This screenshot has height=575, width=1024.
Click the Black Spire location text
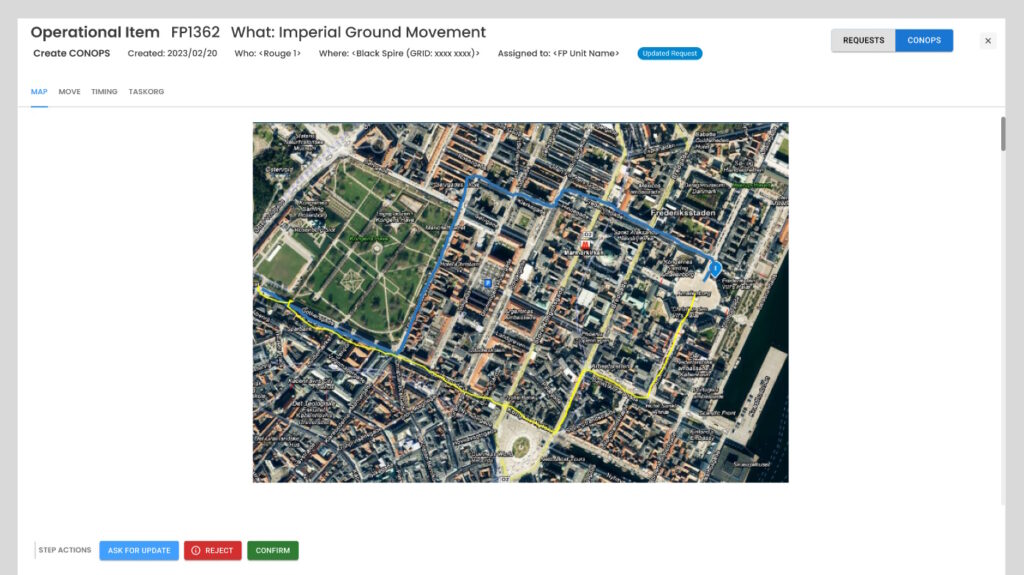coord(399,54)
